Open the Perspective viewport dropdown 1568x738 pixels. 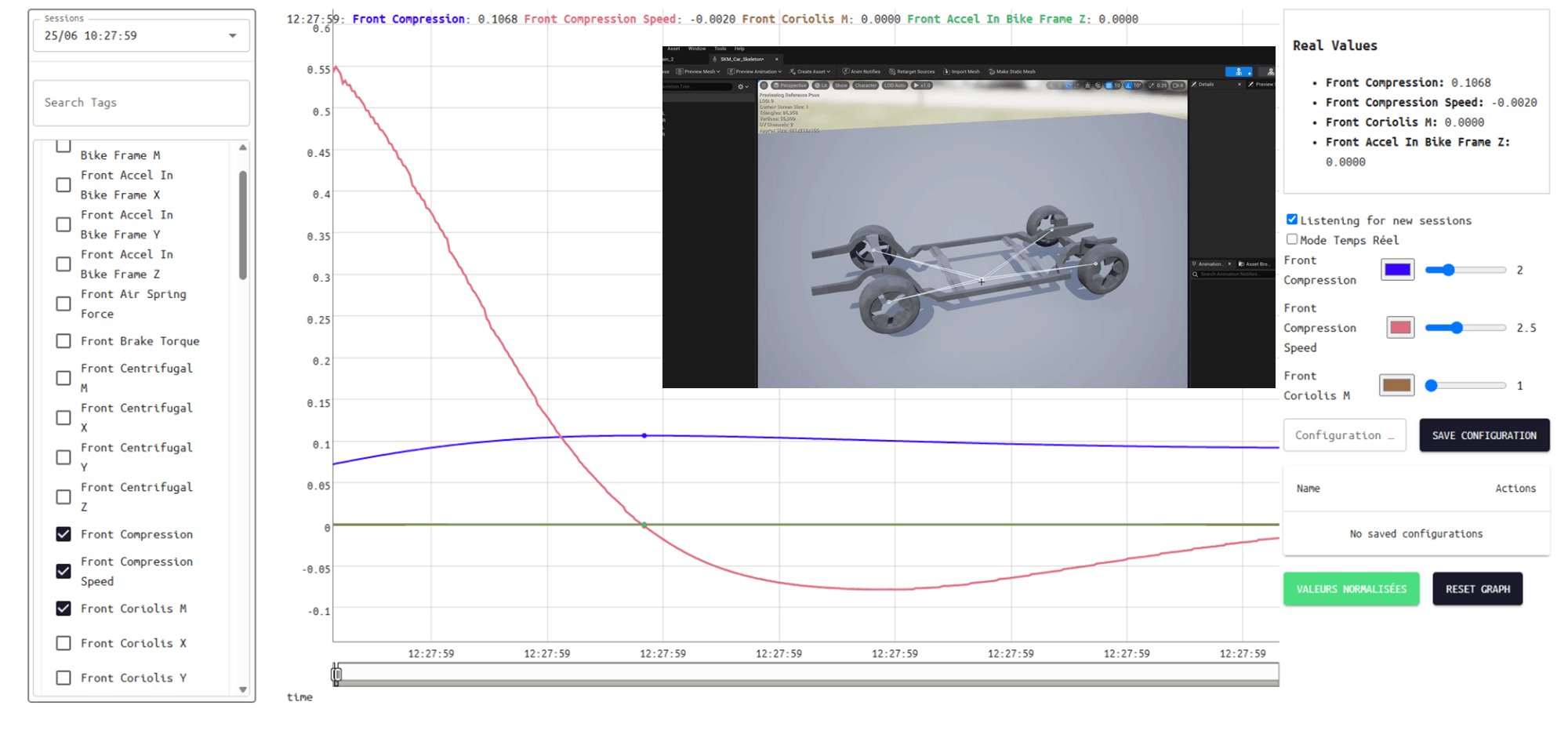tap(791, 86)
